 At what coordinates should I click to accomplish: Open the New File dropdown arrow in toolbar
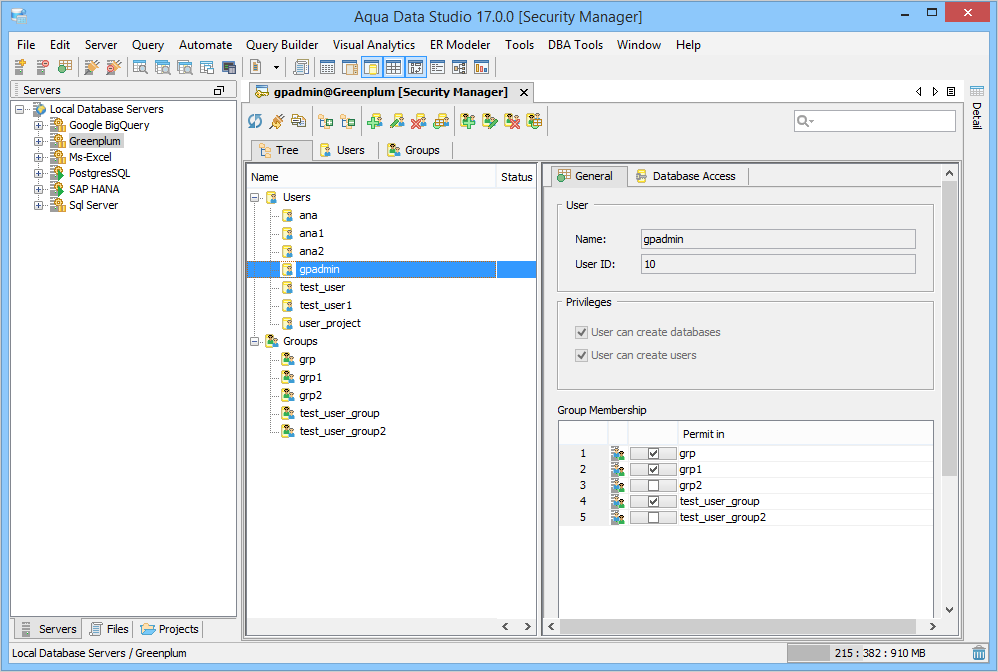pos(276,67)
